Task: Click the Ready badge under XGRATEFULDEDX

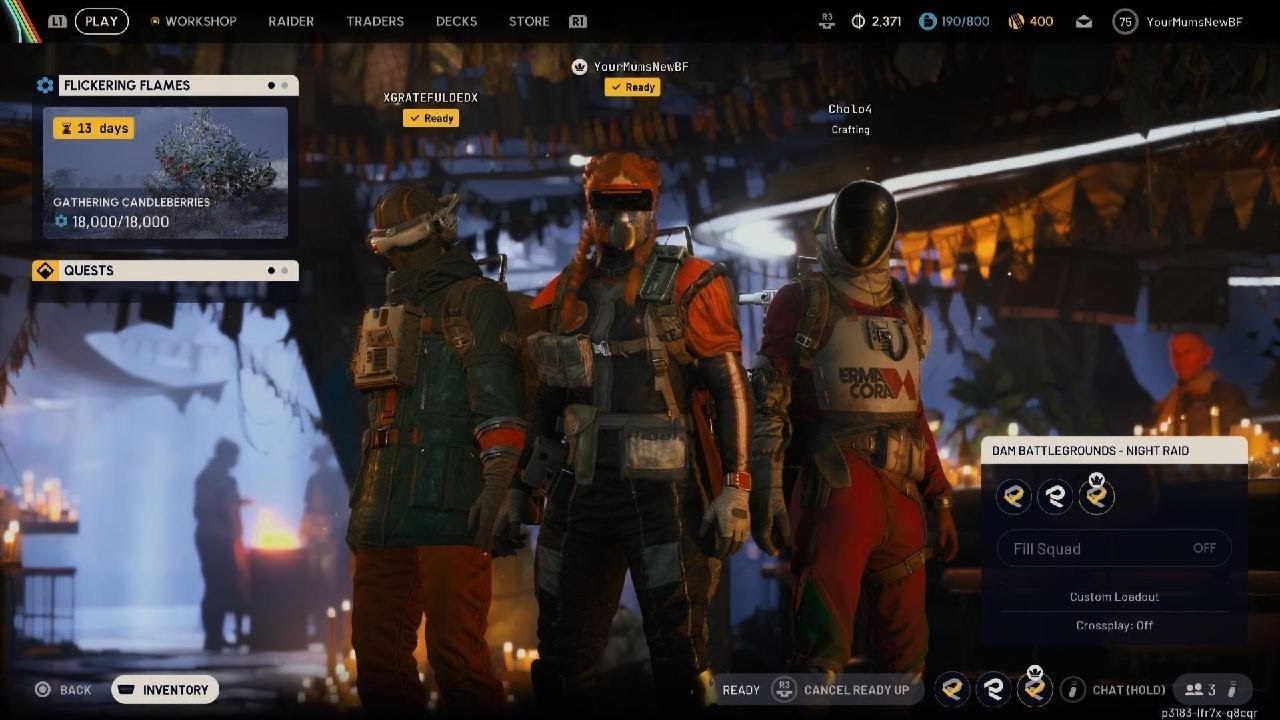Action: 431,118
